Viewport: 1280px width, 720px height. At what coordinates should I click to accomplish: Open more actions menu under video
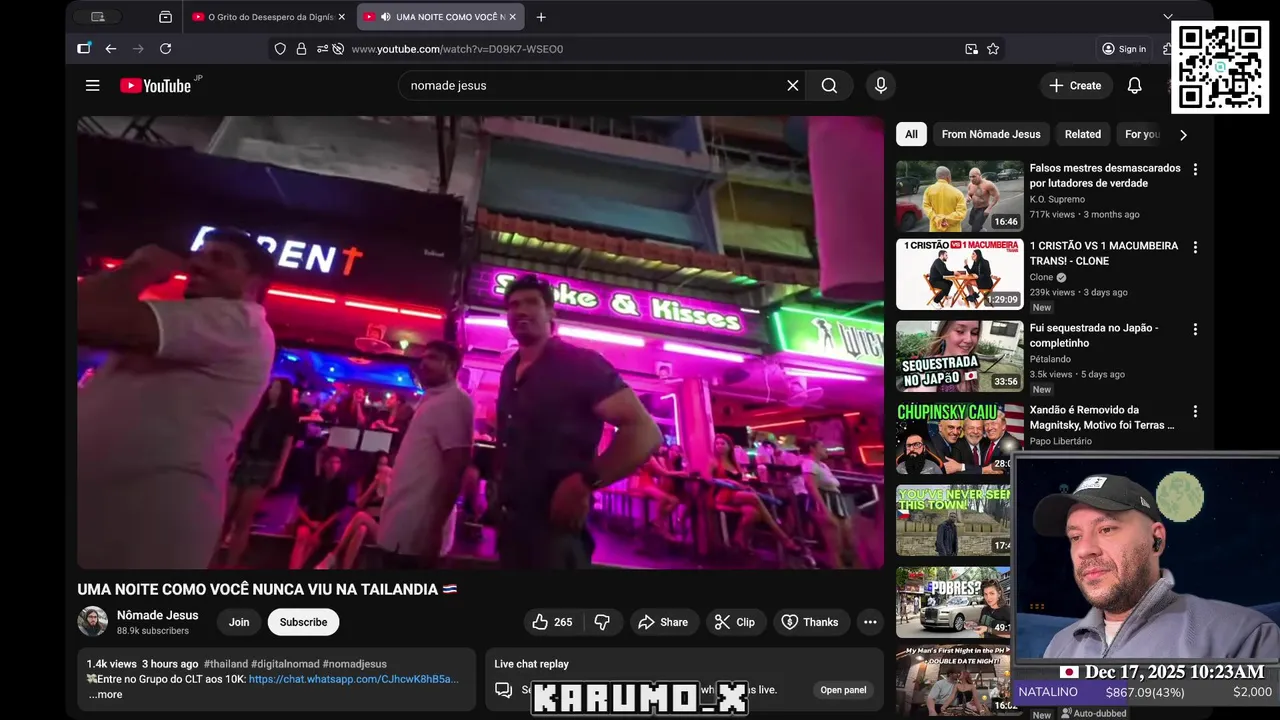[870, 622]
